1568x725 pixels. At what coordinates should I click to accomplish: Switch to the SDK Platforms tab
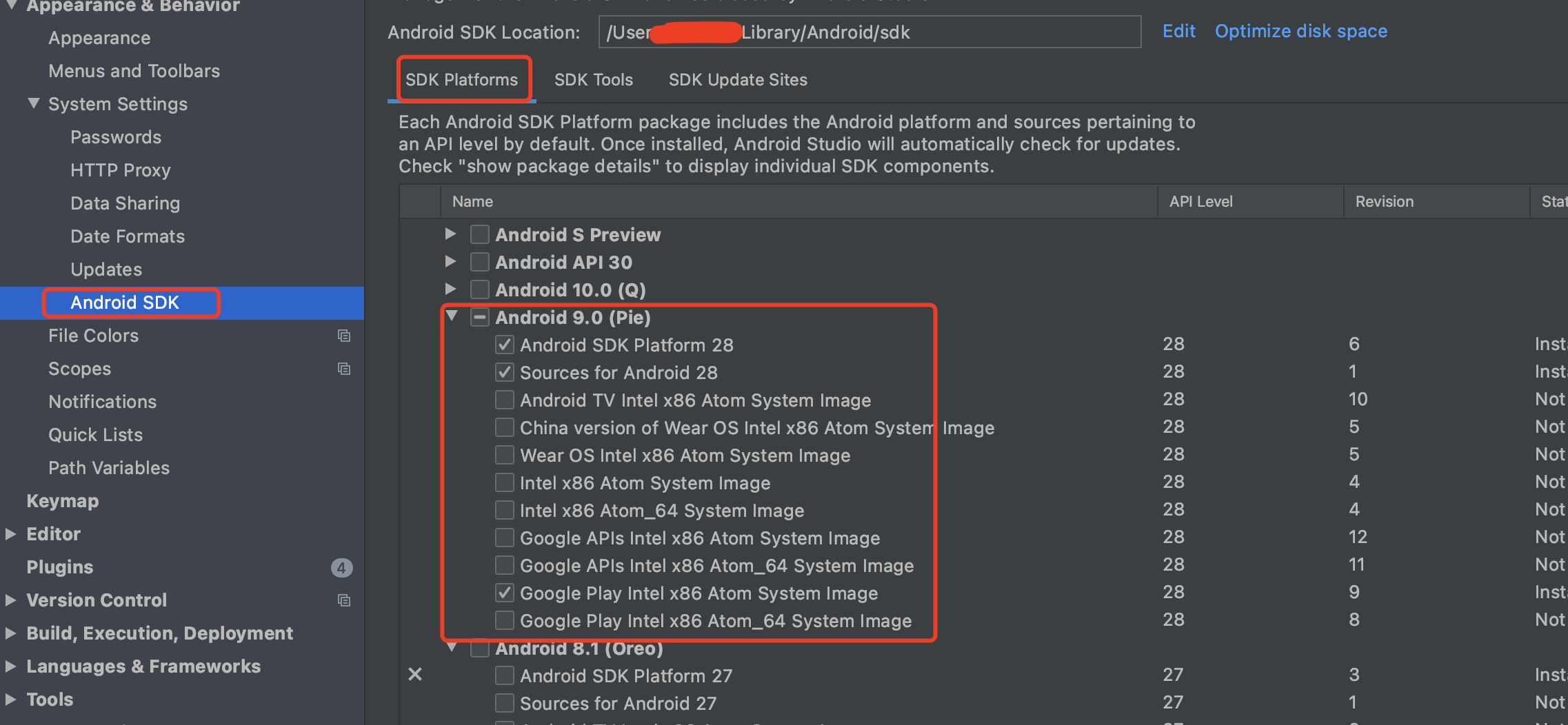461,80
